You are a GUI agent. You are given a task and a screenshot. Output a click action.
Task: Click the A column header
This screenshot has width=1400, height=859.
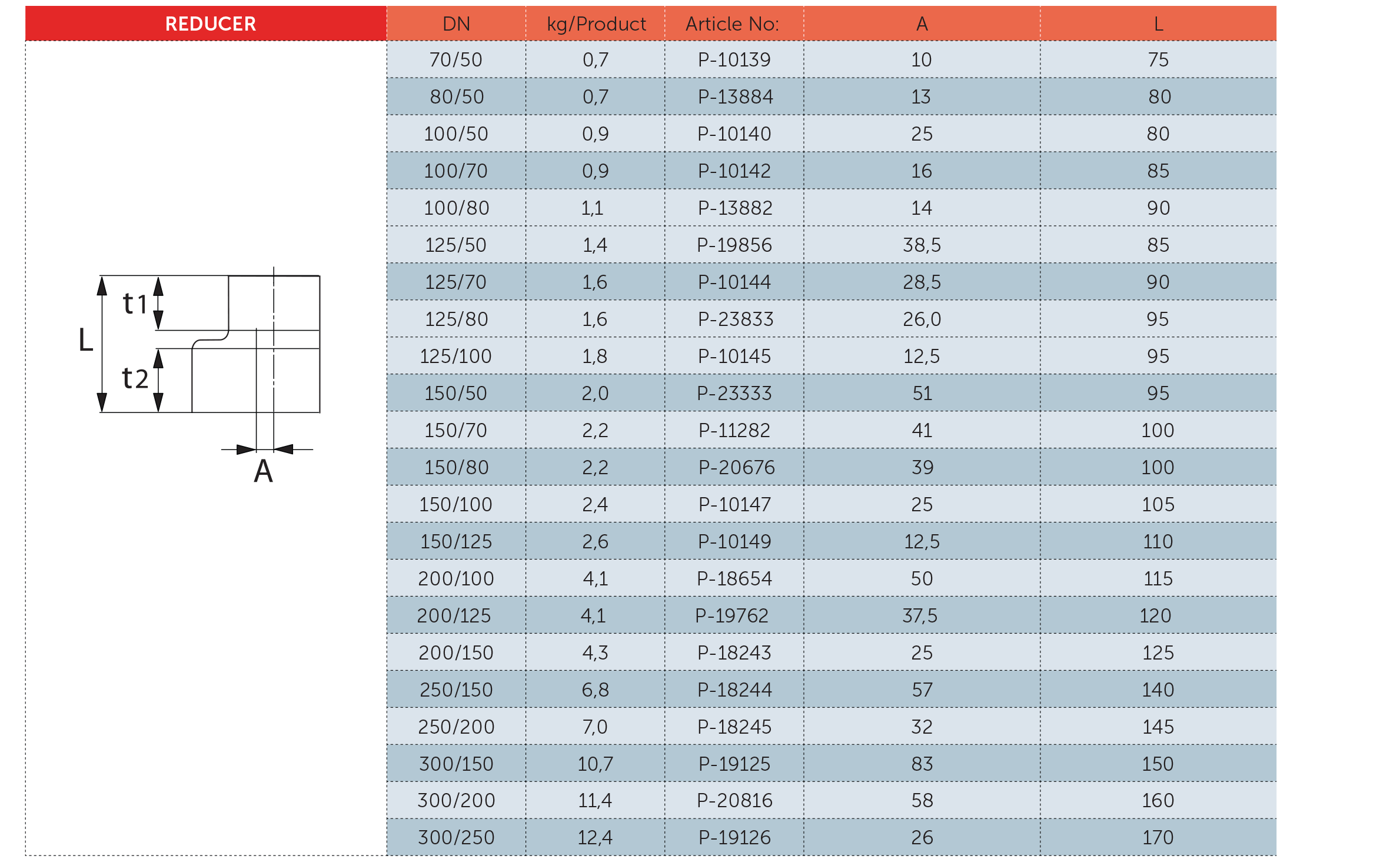pos(922,24)
